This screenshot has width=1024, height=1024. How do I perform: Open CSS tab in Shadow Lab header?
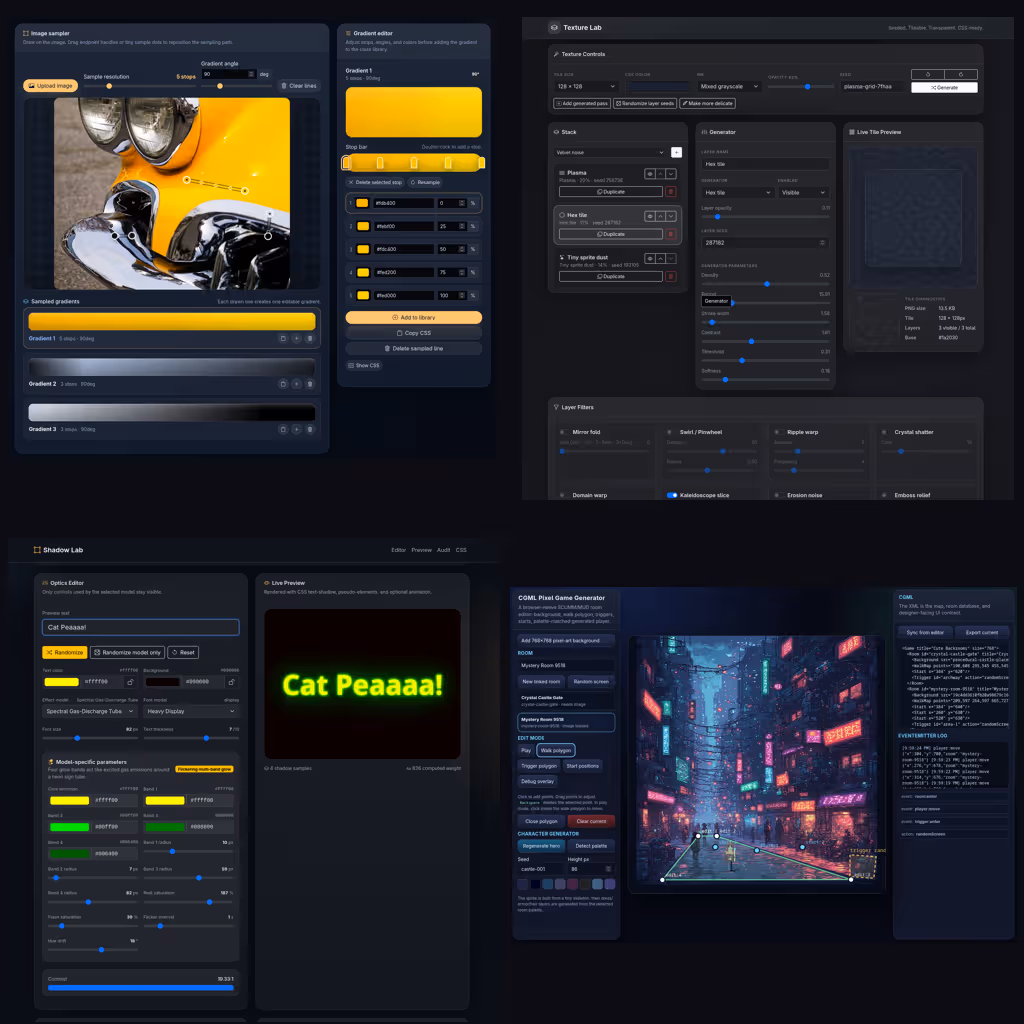tap(461, 550)
